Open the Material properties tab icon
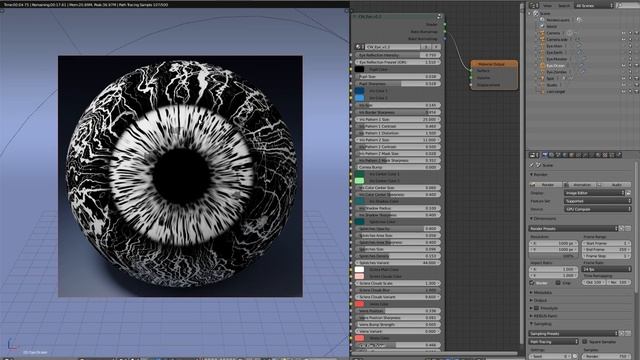The image size is (640, 360). point(597,155)
